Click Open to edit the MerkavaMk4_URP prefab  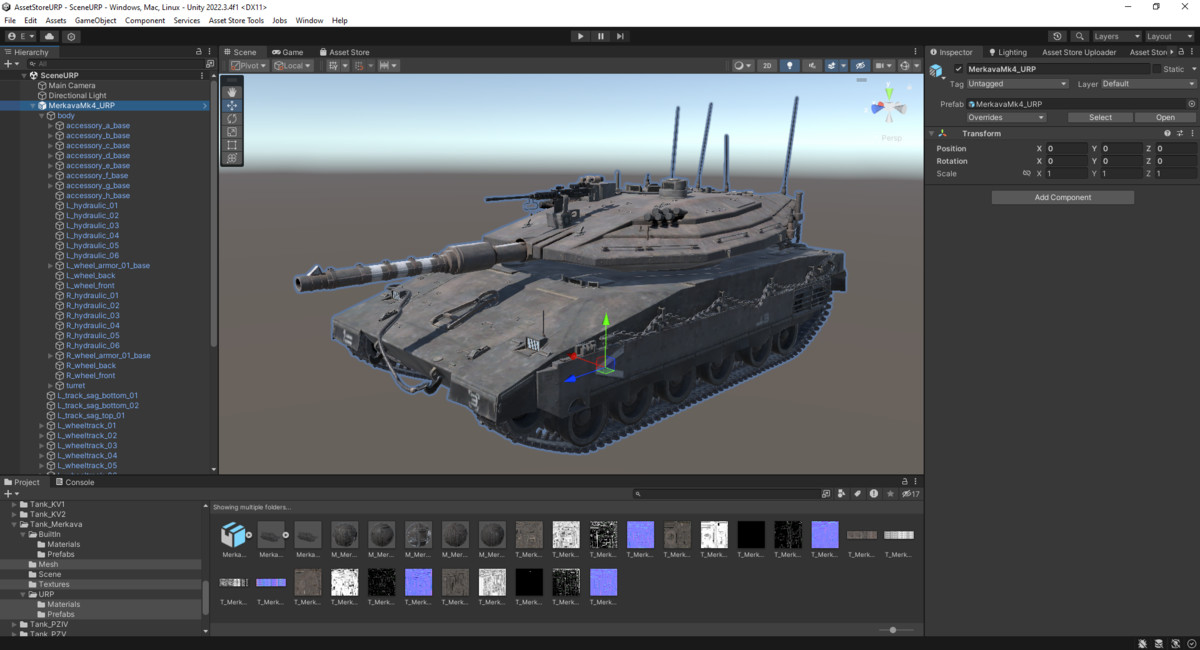click(x=1163, y=117)
